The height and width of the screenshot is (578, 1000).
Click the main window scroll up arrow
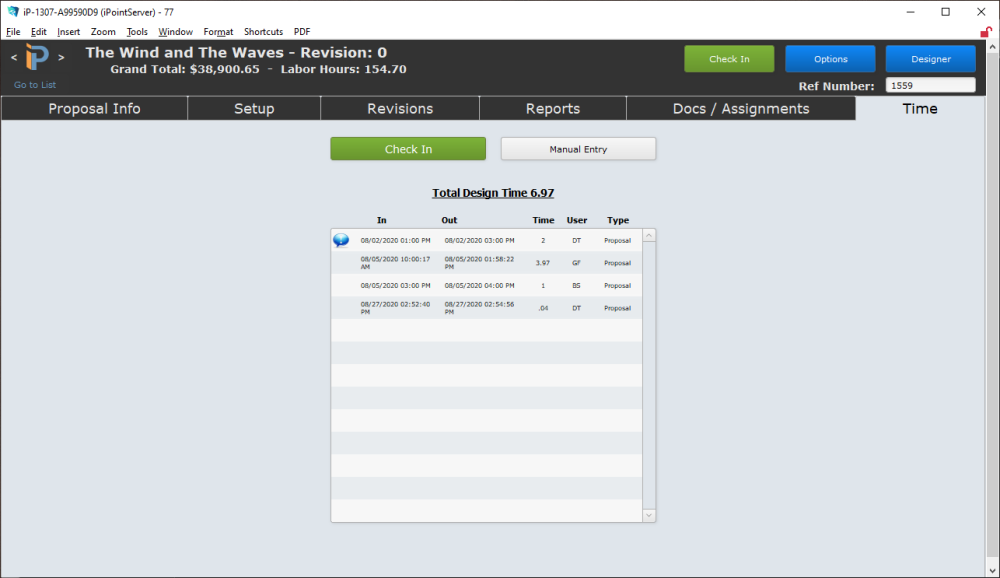coord(992,47)
